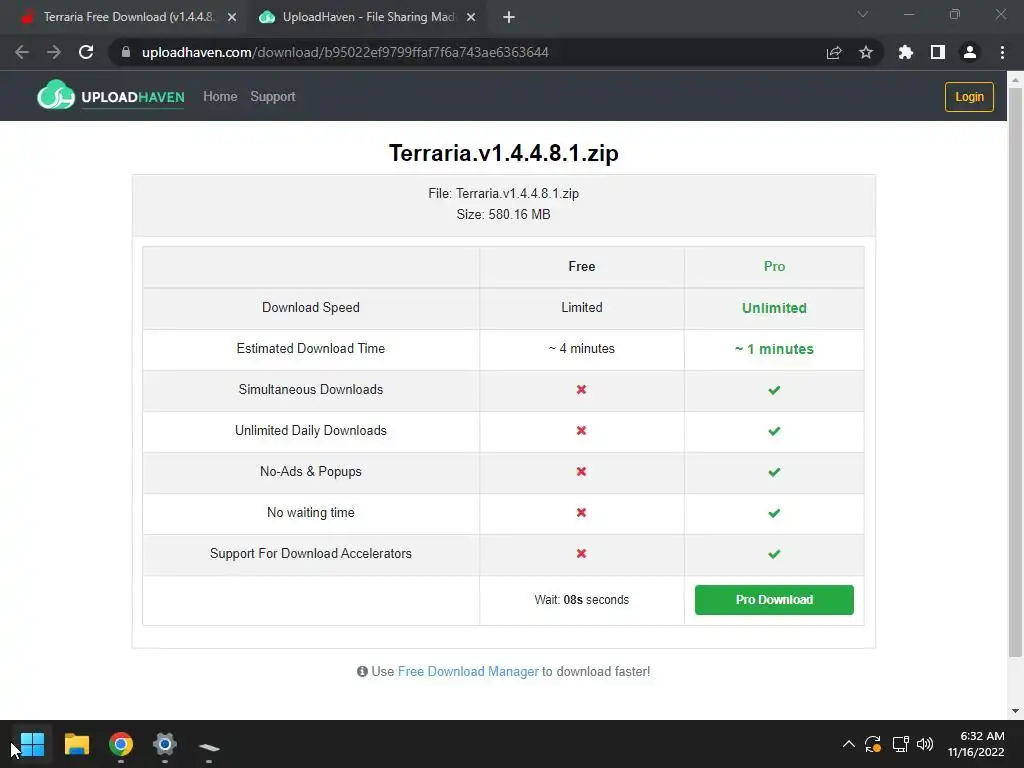Viewport: 1024px width, 768px height.
Task: Open the Support navigation link
Action: pos(273,97)
